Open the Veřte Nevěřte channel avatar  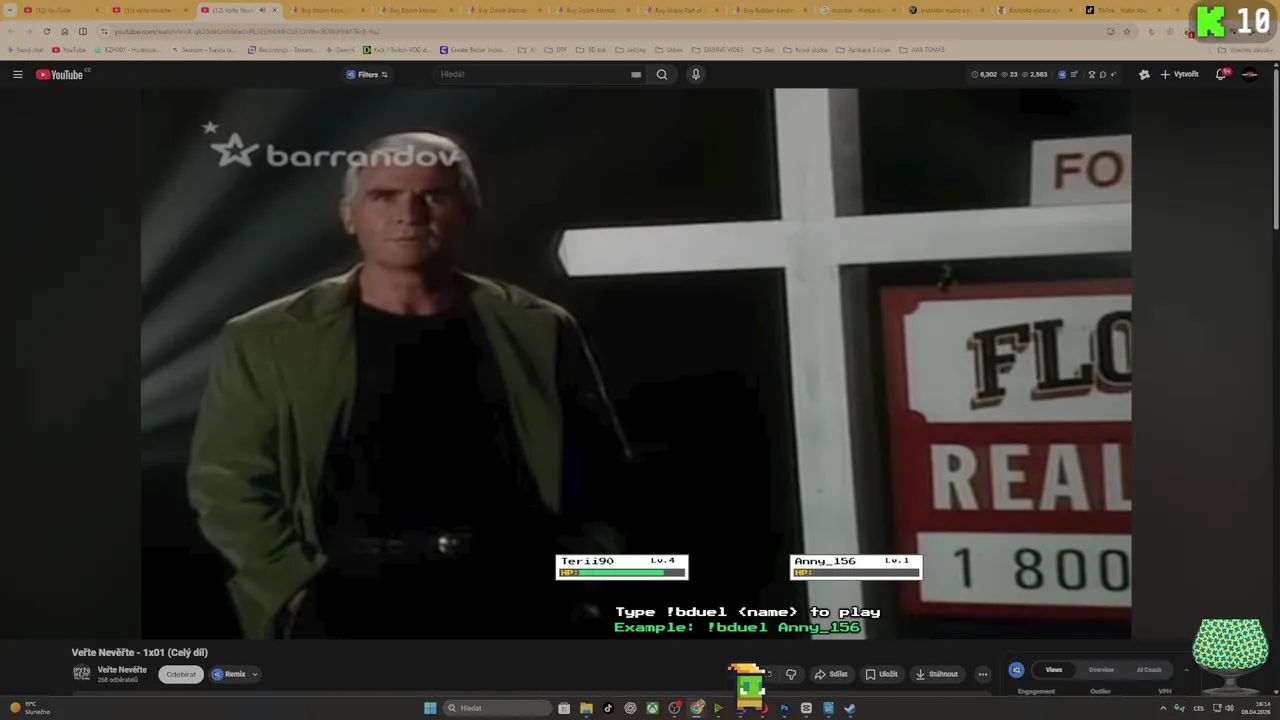tap(82, 673)
